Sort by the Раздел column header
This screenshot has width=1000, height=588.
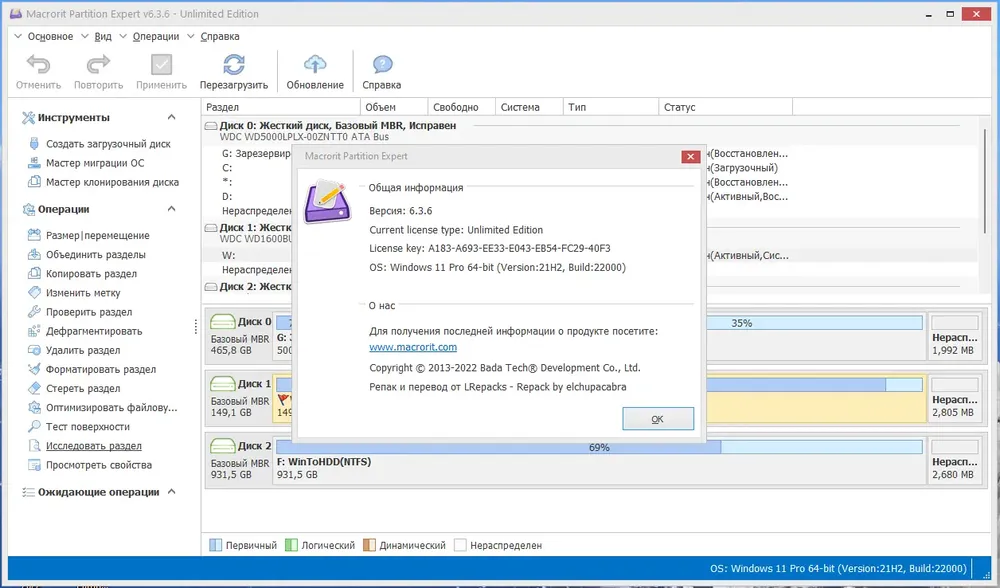pyautogui.click(x=281, y=107)
